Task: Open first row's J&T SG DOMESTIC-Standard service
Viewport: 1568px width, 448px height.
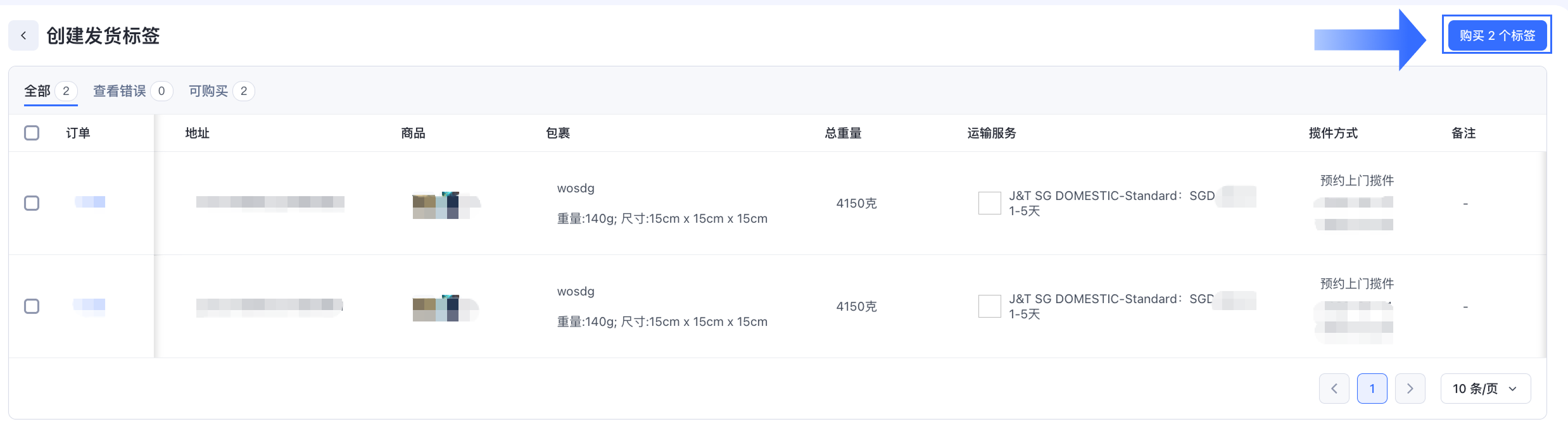Action: (x=1111, y=196)
